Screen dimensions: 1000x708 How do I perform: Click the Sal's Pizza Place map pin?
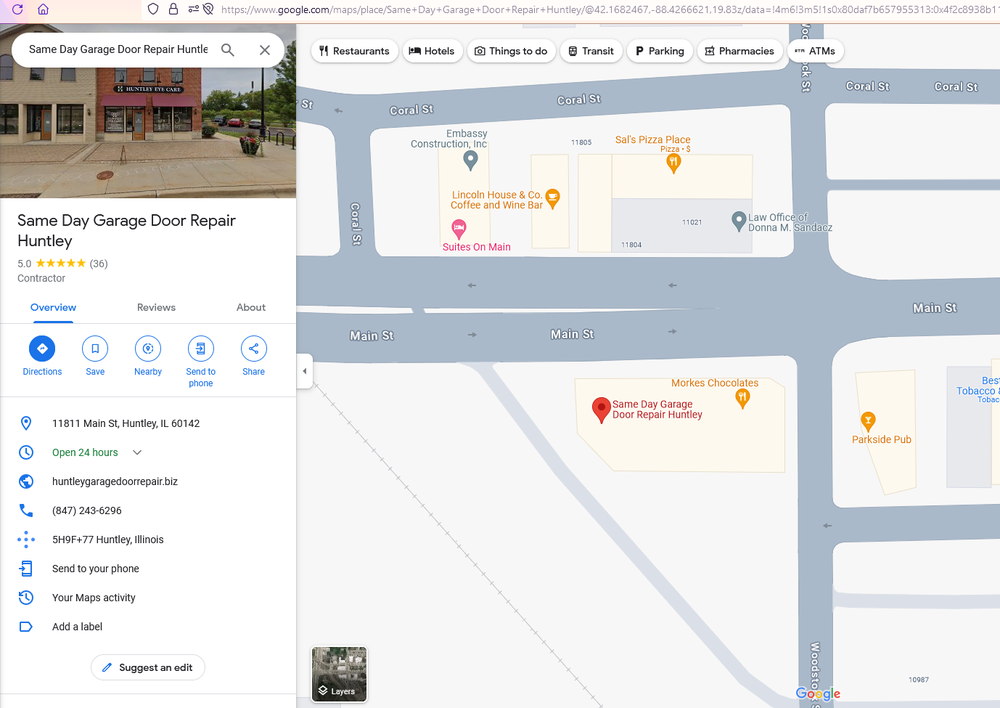coord(673,163)
